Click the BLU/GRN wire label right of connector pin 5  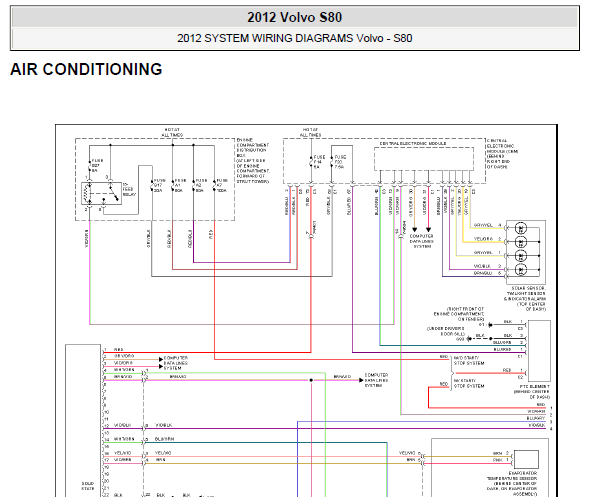pos(165,439)
